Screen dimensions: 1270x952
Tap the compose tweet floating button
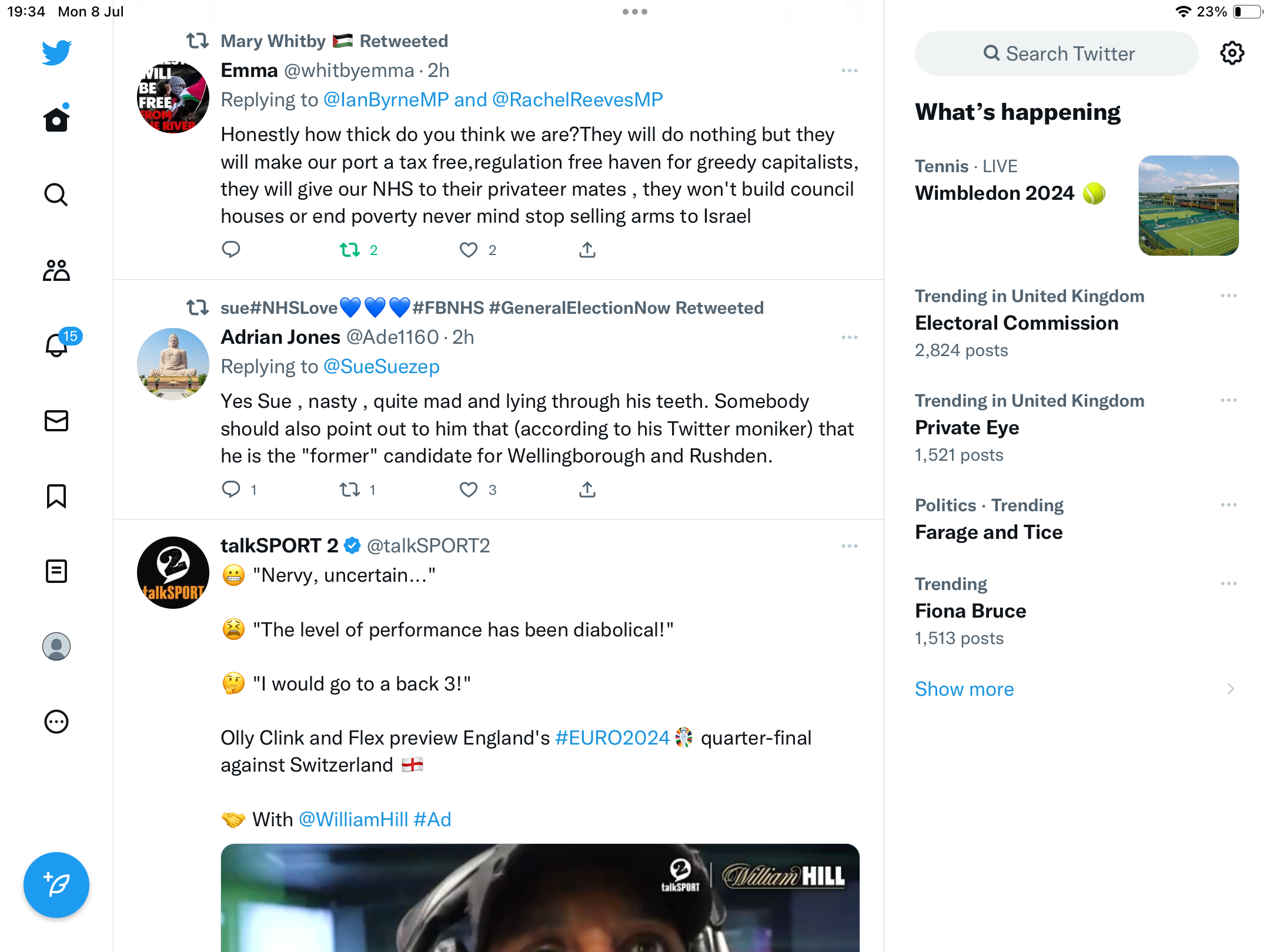(56, 884)
